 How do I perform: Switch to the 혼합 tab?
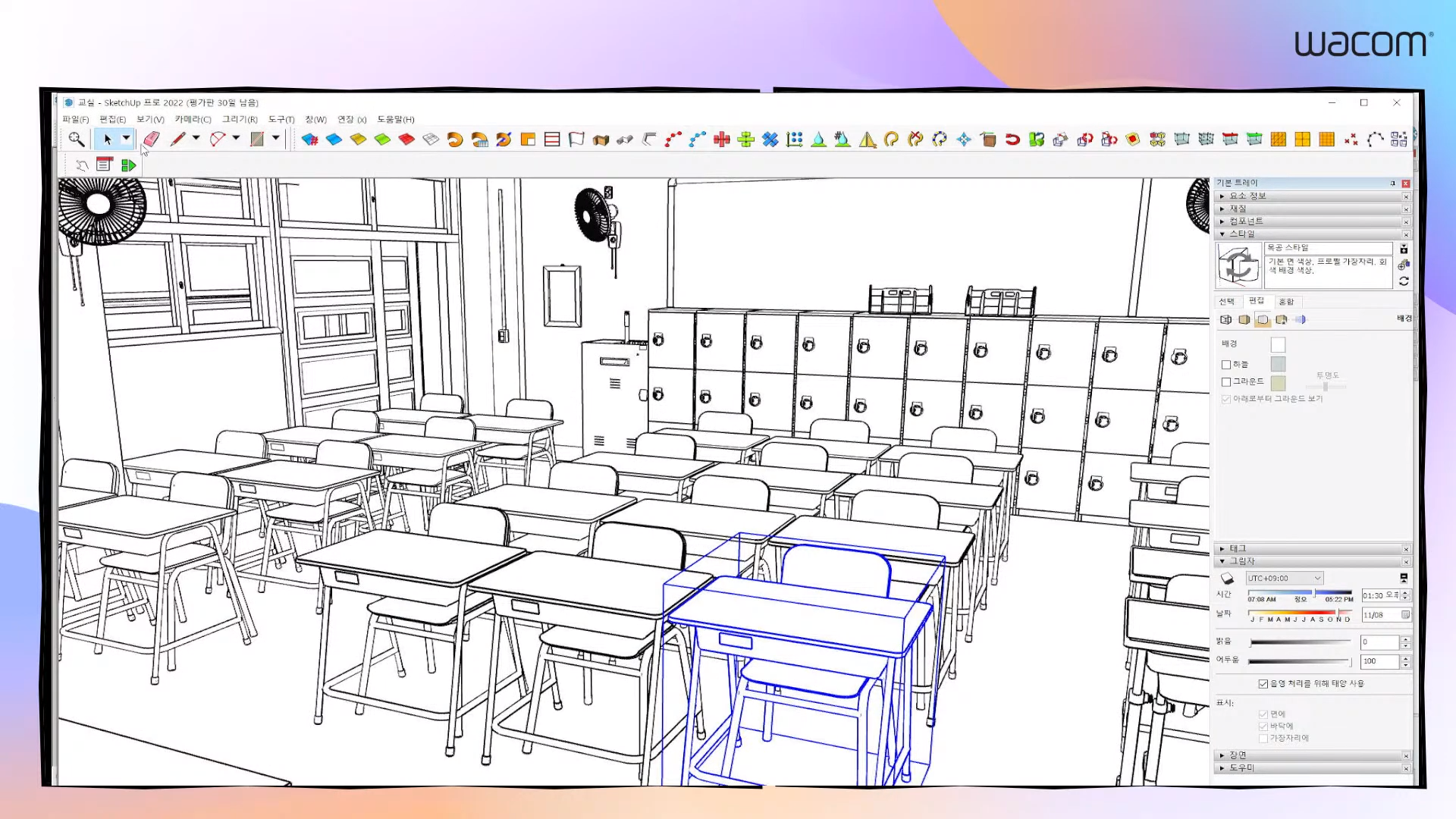click(1286, 302)
